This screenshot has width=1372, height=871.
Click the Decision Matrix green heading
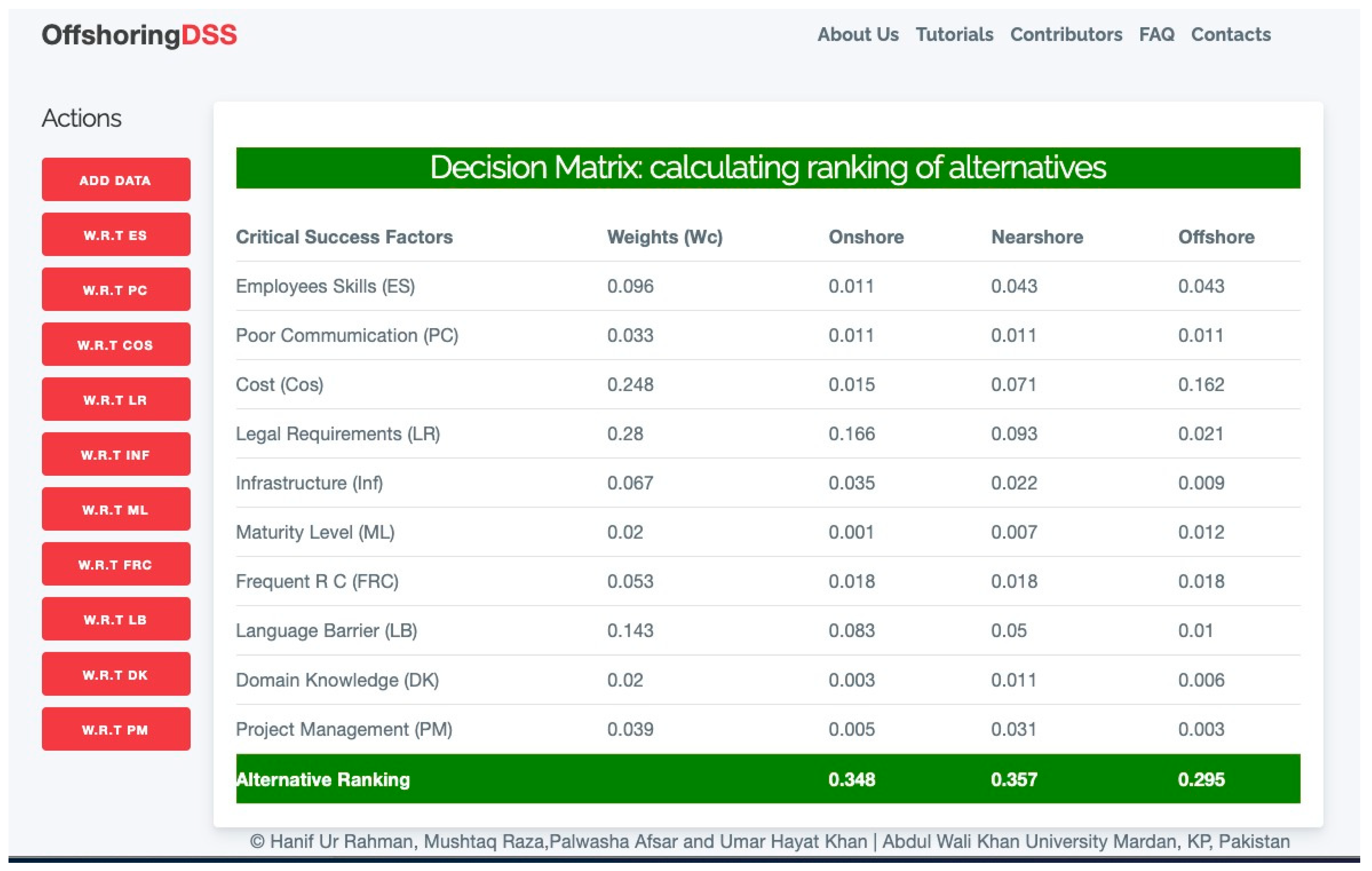click(767, 168)
